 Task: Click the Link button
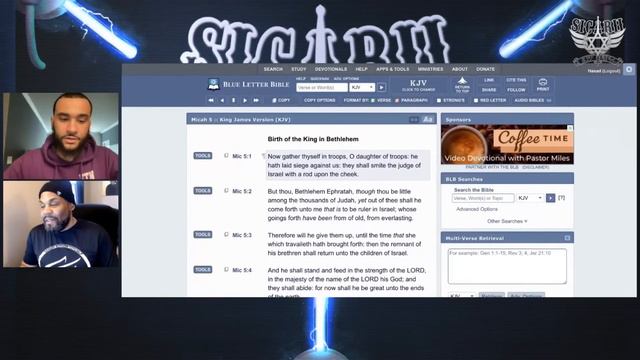pos(489,80)
